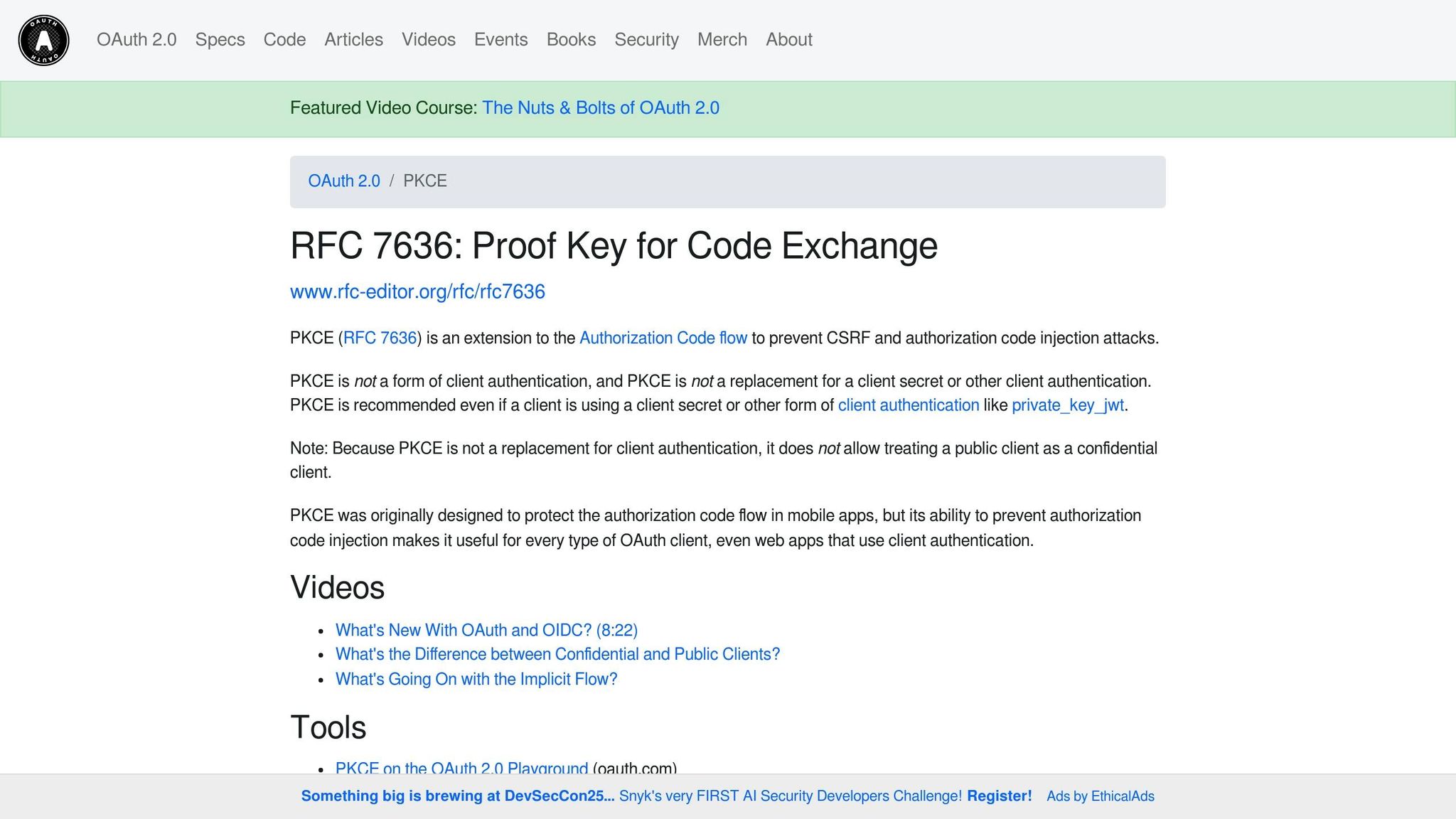Click the Ads by EthicalAds link
Image resolution: width=1456 pixels, height=819 pixels.
coord(1100,796)
